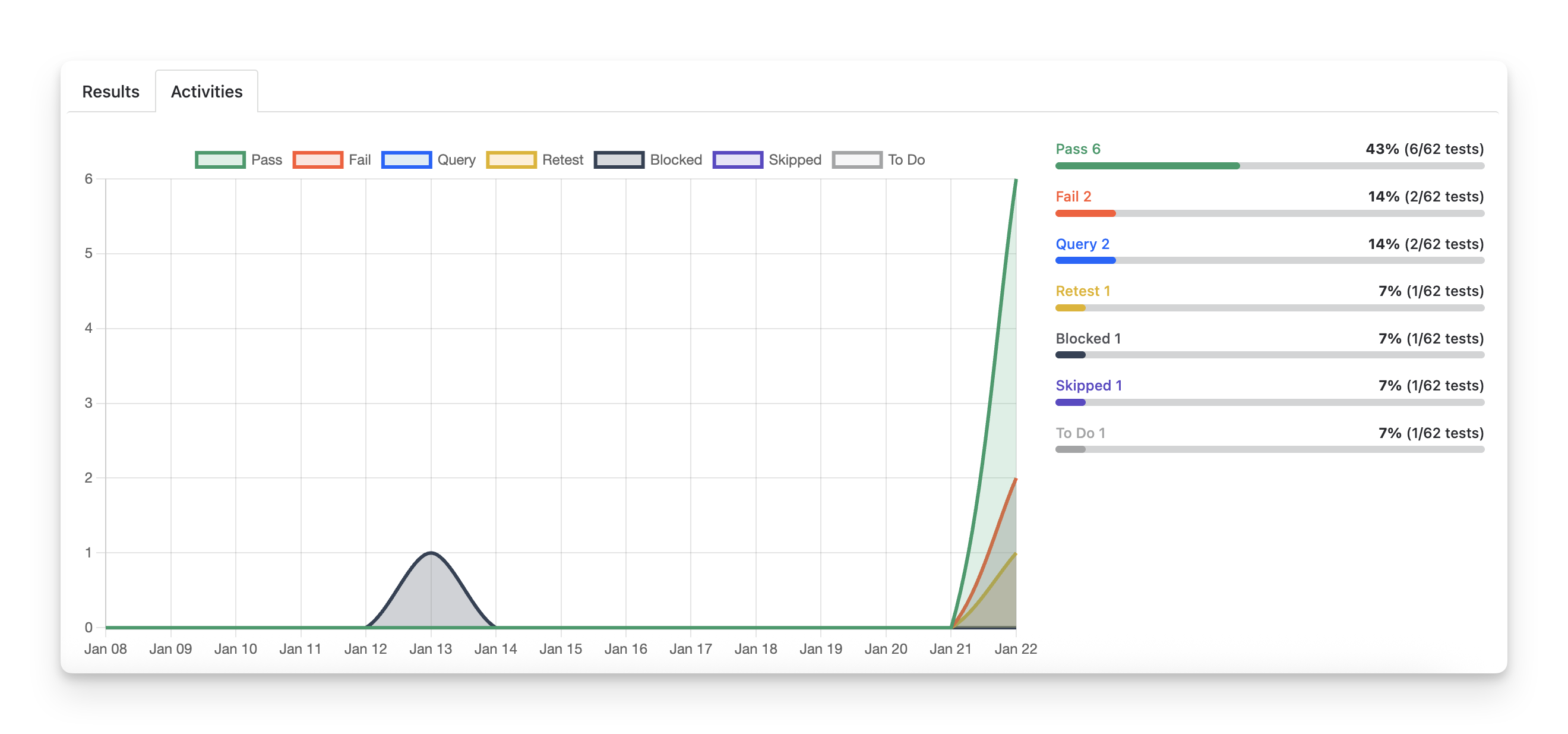1568x734 pixels.
Task: Click the green Pass progress bar
Action: (x=1147, y=166)
